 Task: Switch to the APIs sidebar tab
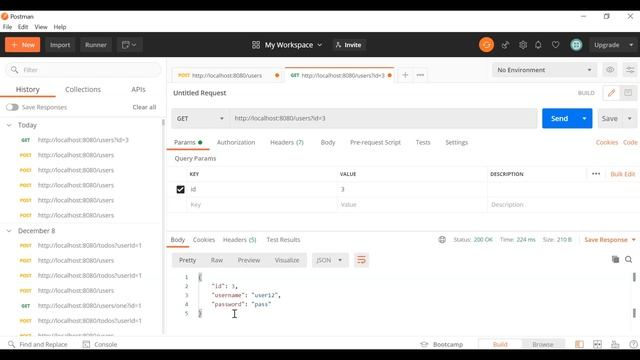tap(138, 89)
